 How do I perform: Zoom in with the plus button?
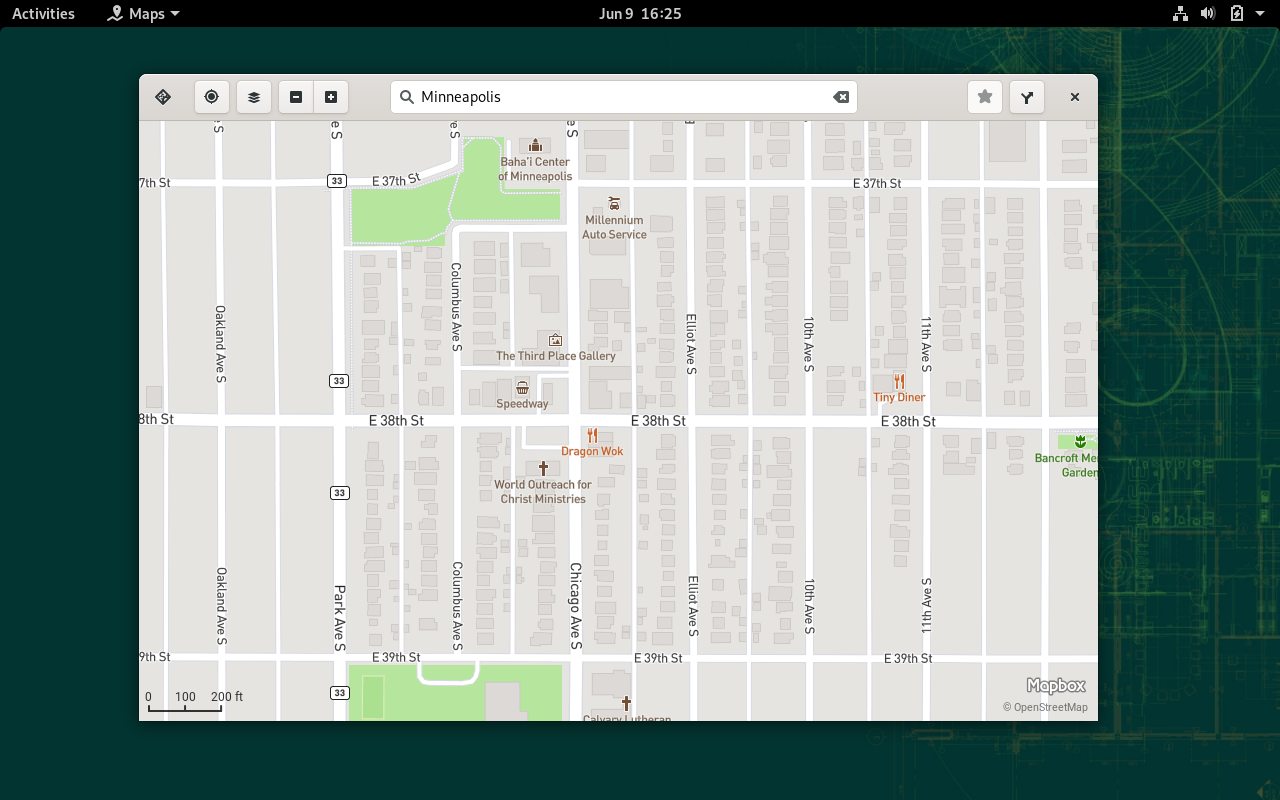click(331, 97)
